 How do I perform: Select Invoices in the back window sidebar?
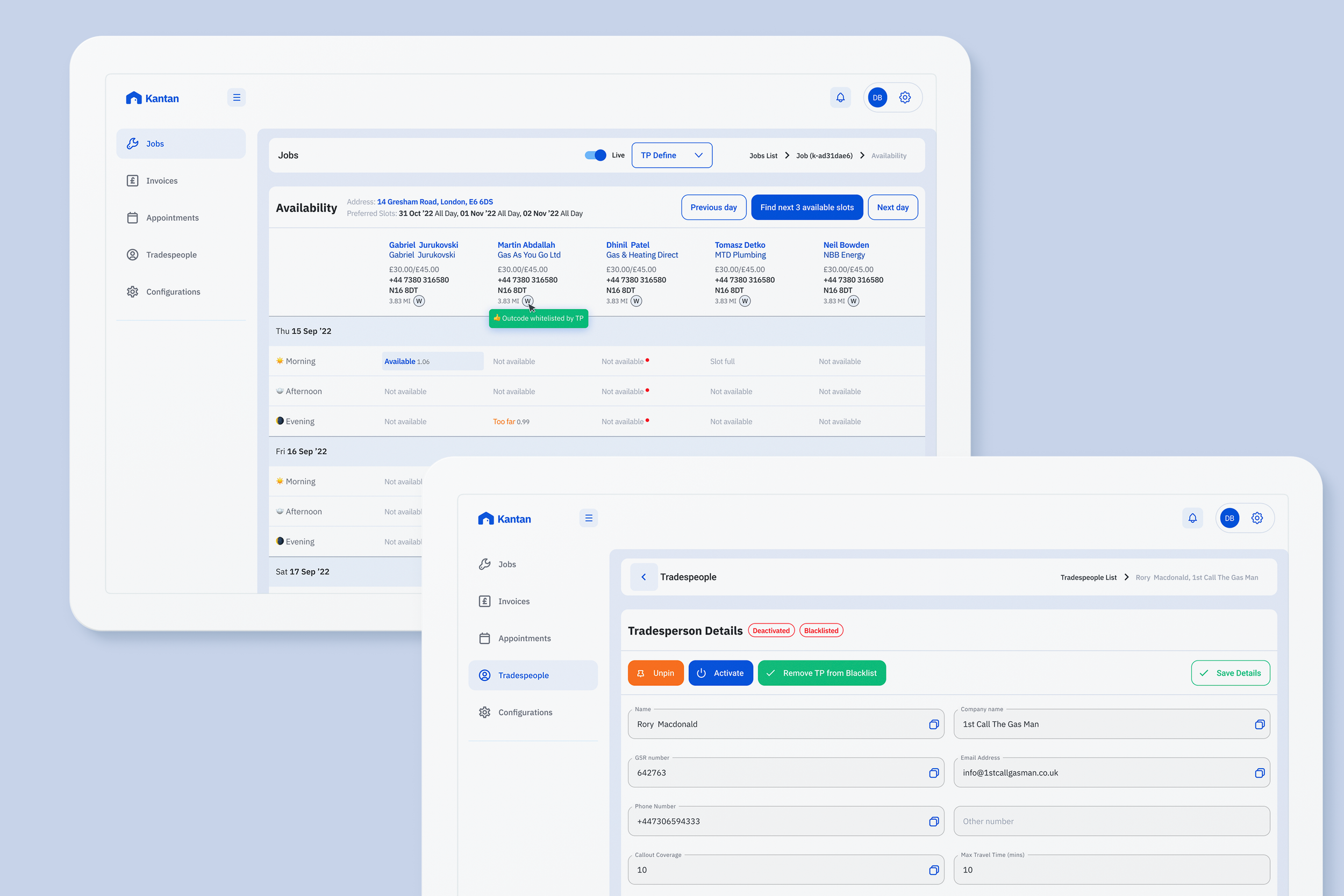[x=181, y=181]
